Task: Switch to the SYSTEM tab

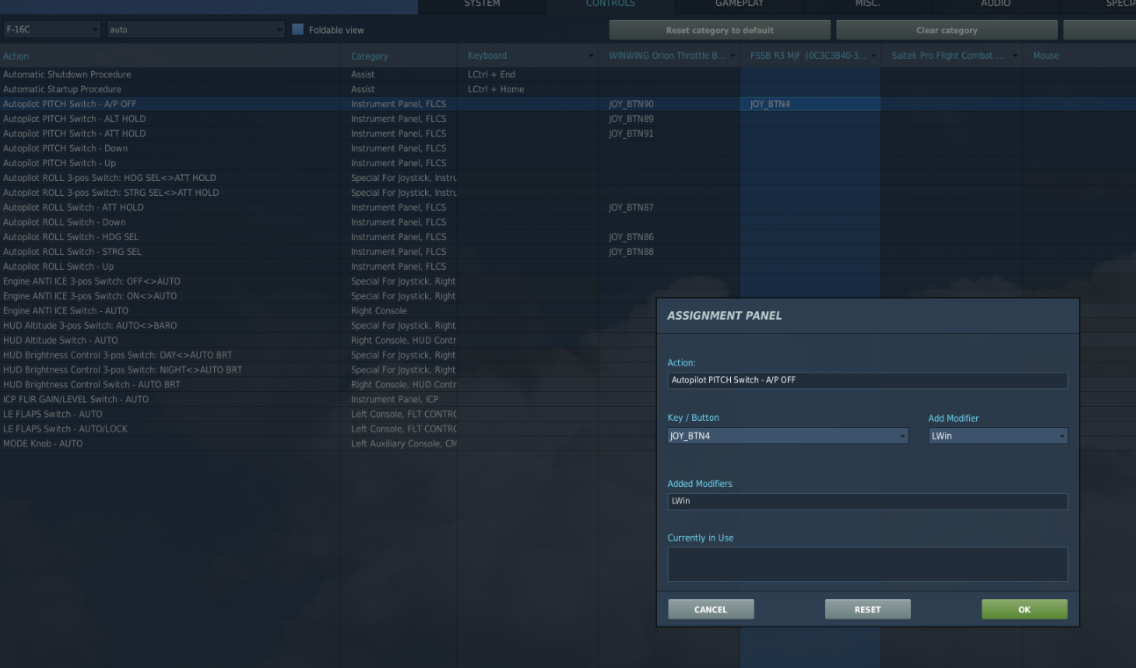Action: pos(482,4)
